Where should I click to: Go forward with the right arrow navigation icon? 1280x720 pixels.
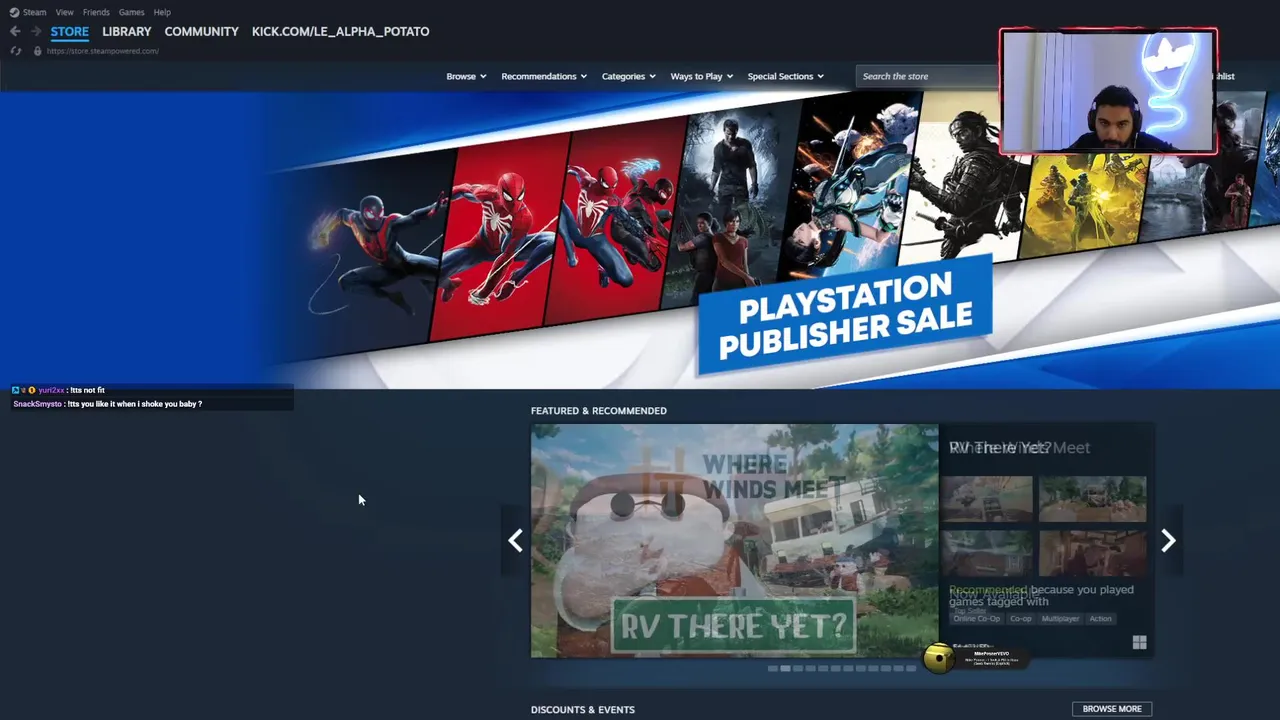pos(36,31)
